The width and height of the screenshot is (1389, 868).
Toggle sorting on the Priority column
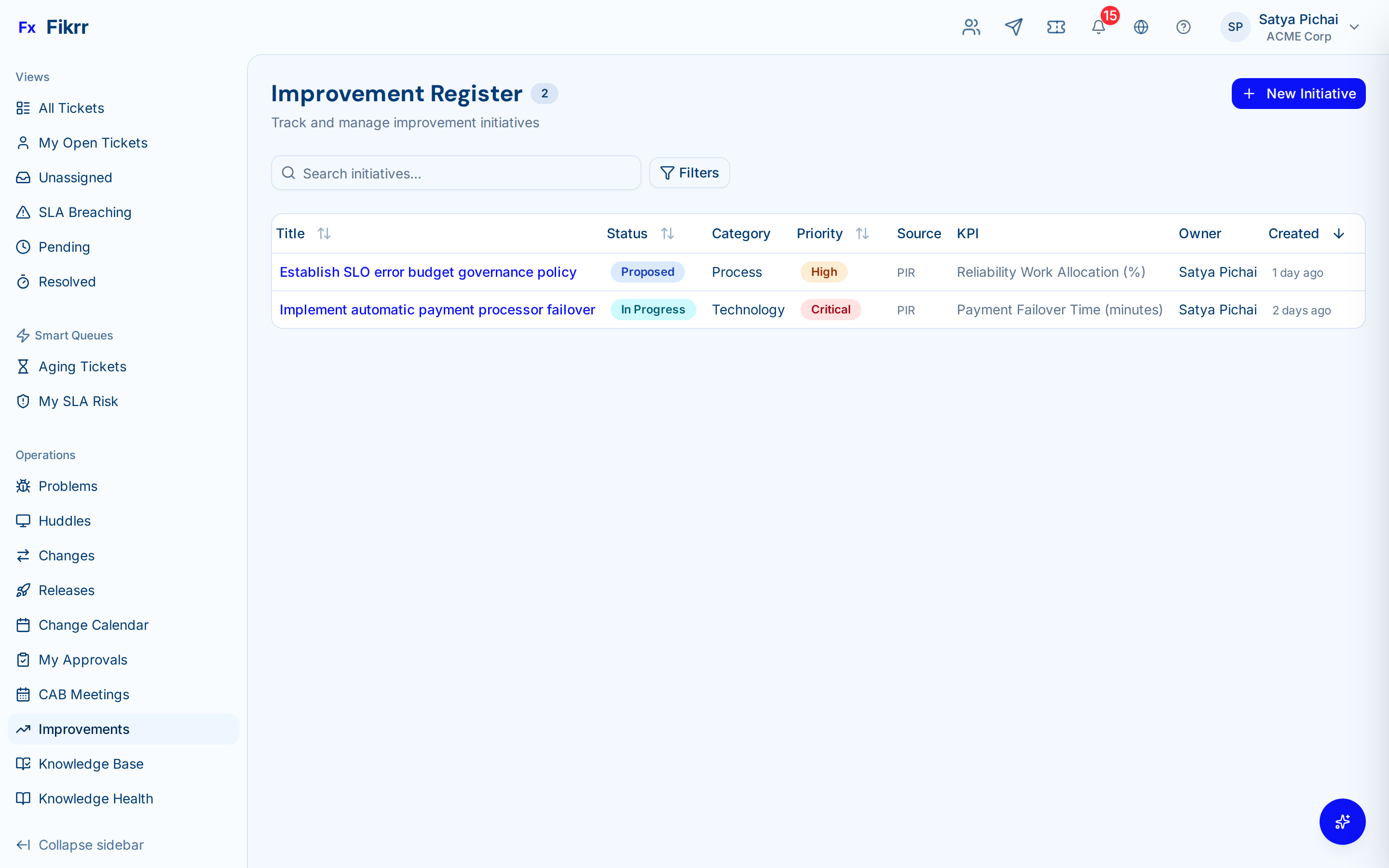pos(863,233)
